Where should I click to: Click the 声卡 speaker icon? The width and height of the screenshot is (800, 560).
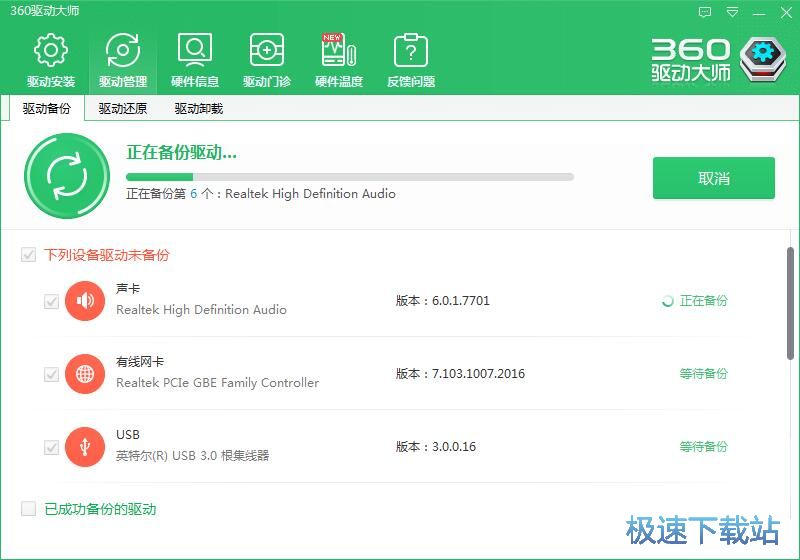[x=85, y=301]
